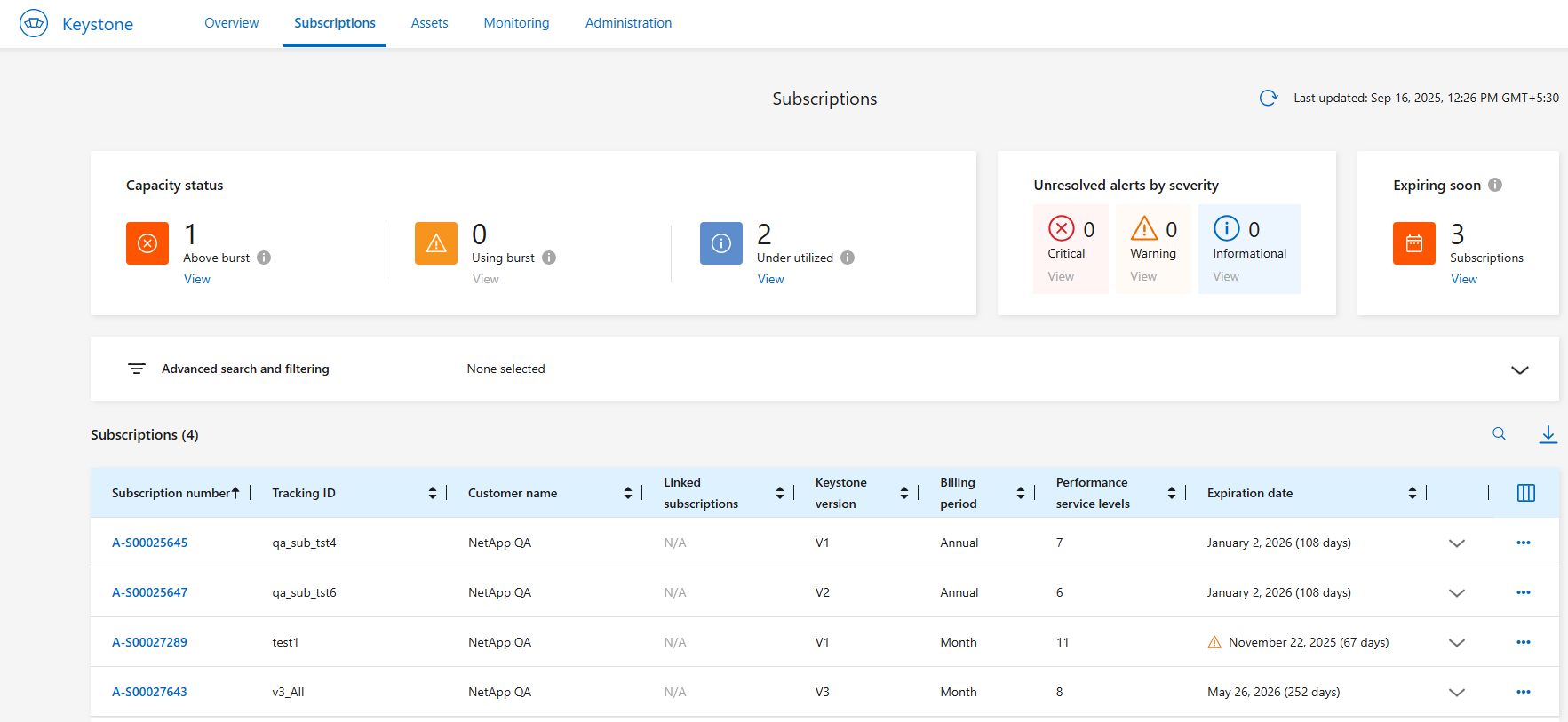Click info icon next to Expiring soon
This screenshot has width=1568, height=722.
1495,185
